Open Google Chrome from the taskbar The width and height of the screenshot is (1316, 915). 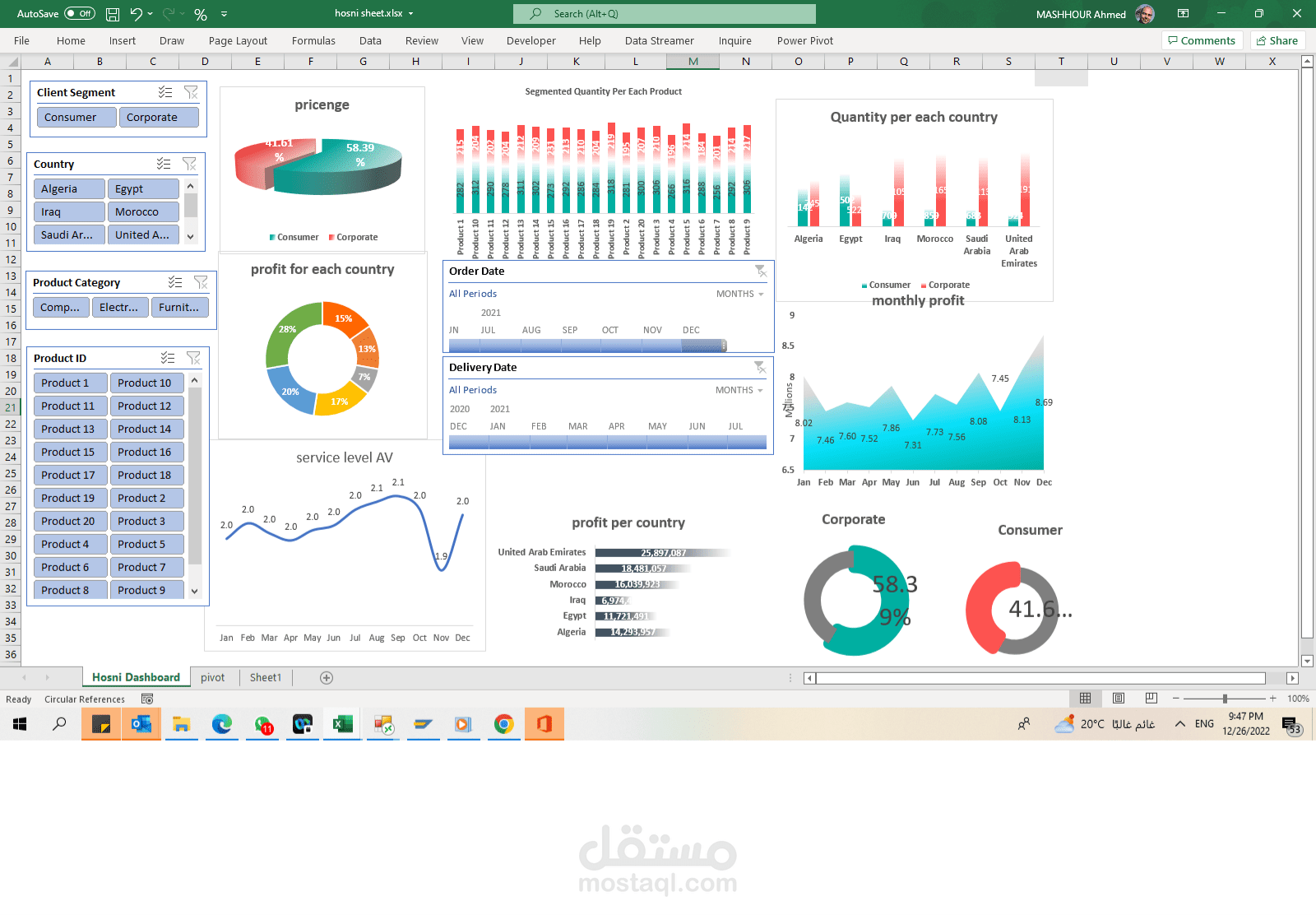click(x=504, y=724)
